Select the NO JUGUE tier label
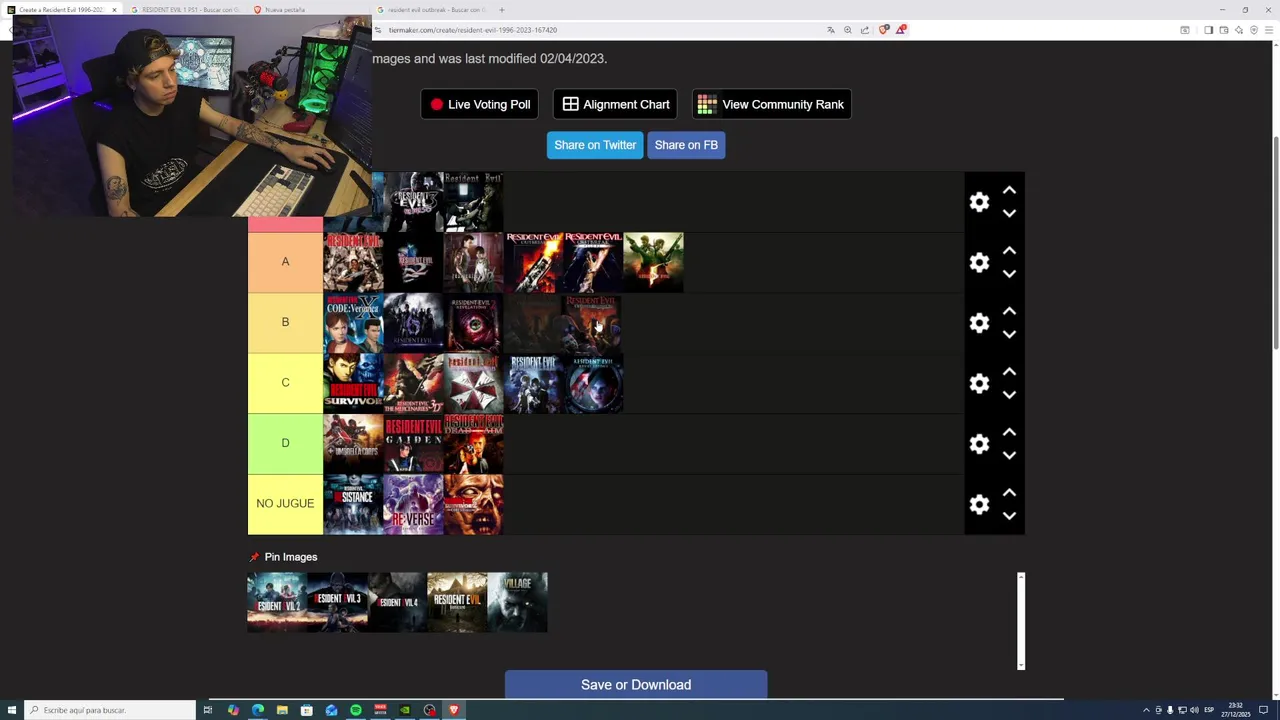This screenshot has height=720, width=1280. [285, 504]
